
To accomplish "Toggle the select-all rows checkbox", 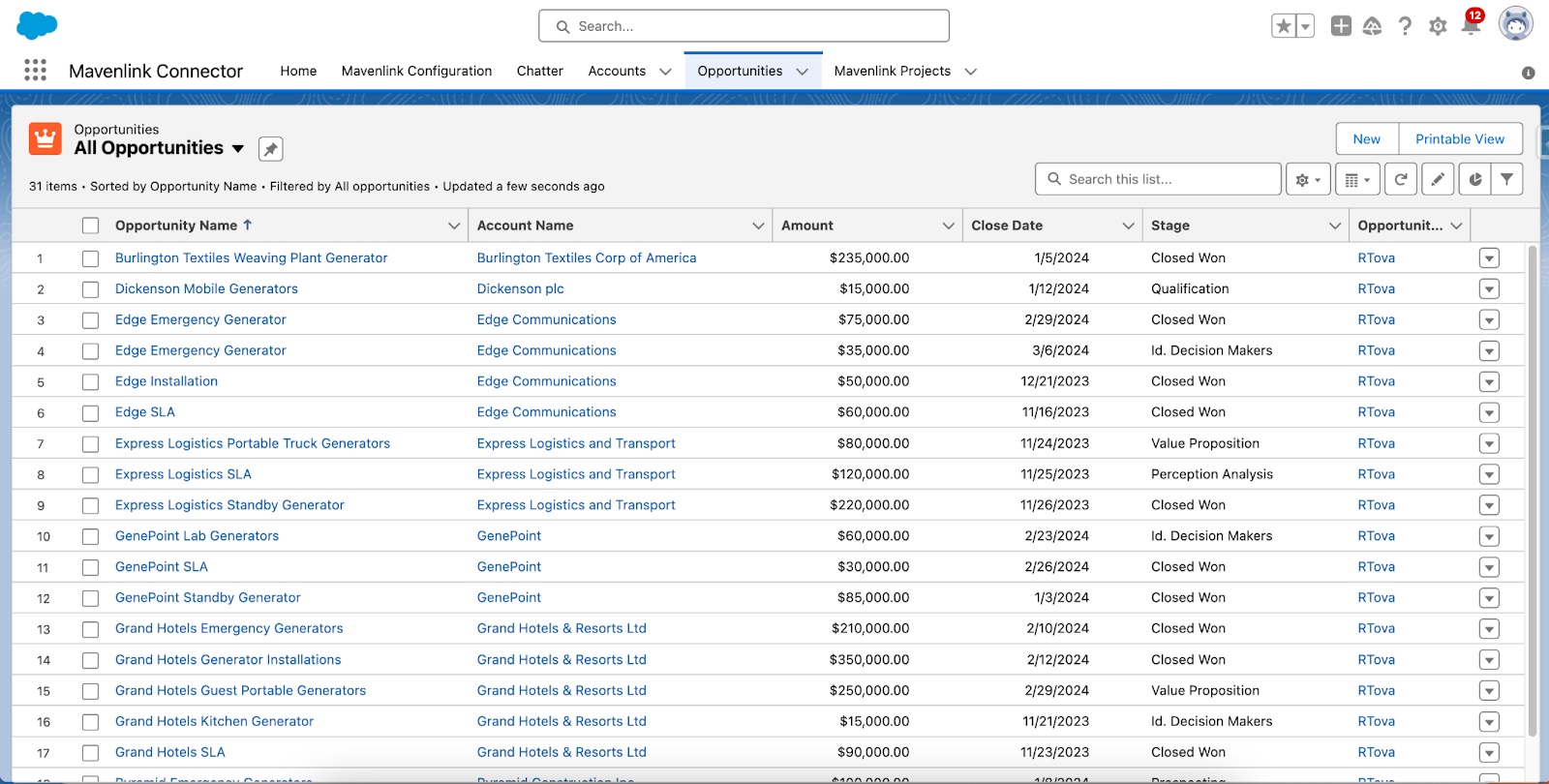I will pyautogui.click(x=91, y=226).
